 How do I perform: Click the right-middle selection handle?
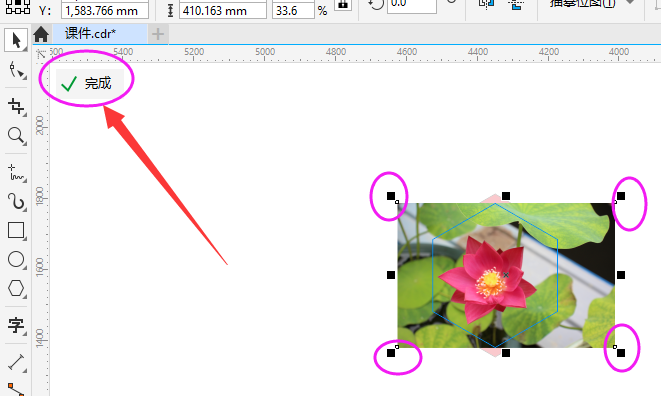click(x=621, y=275)
